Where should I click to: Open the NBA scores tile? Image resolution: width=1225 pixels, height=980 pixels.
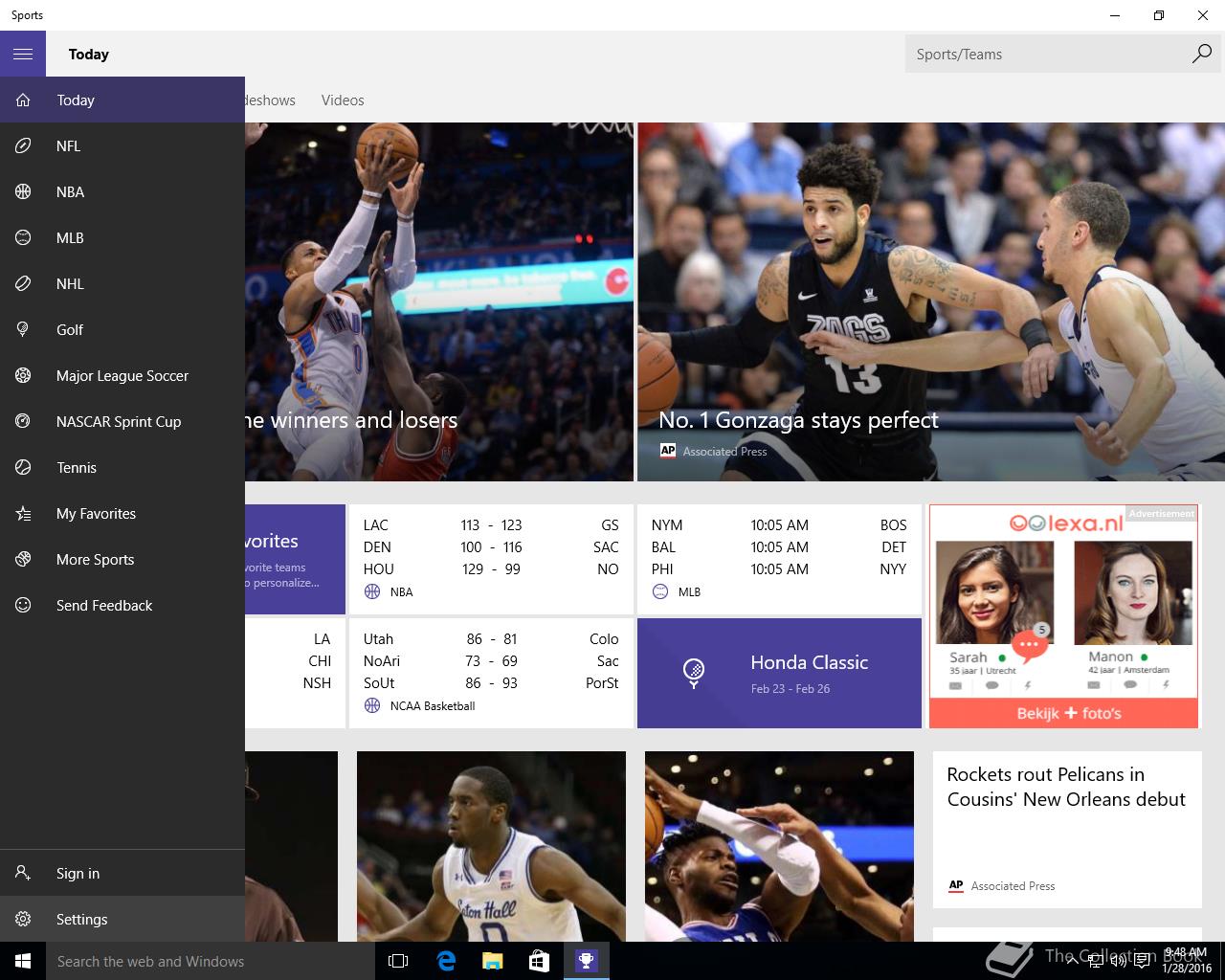tap(491, 559)
